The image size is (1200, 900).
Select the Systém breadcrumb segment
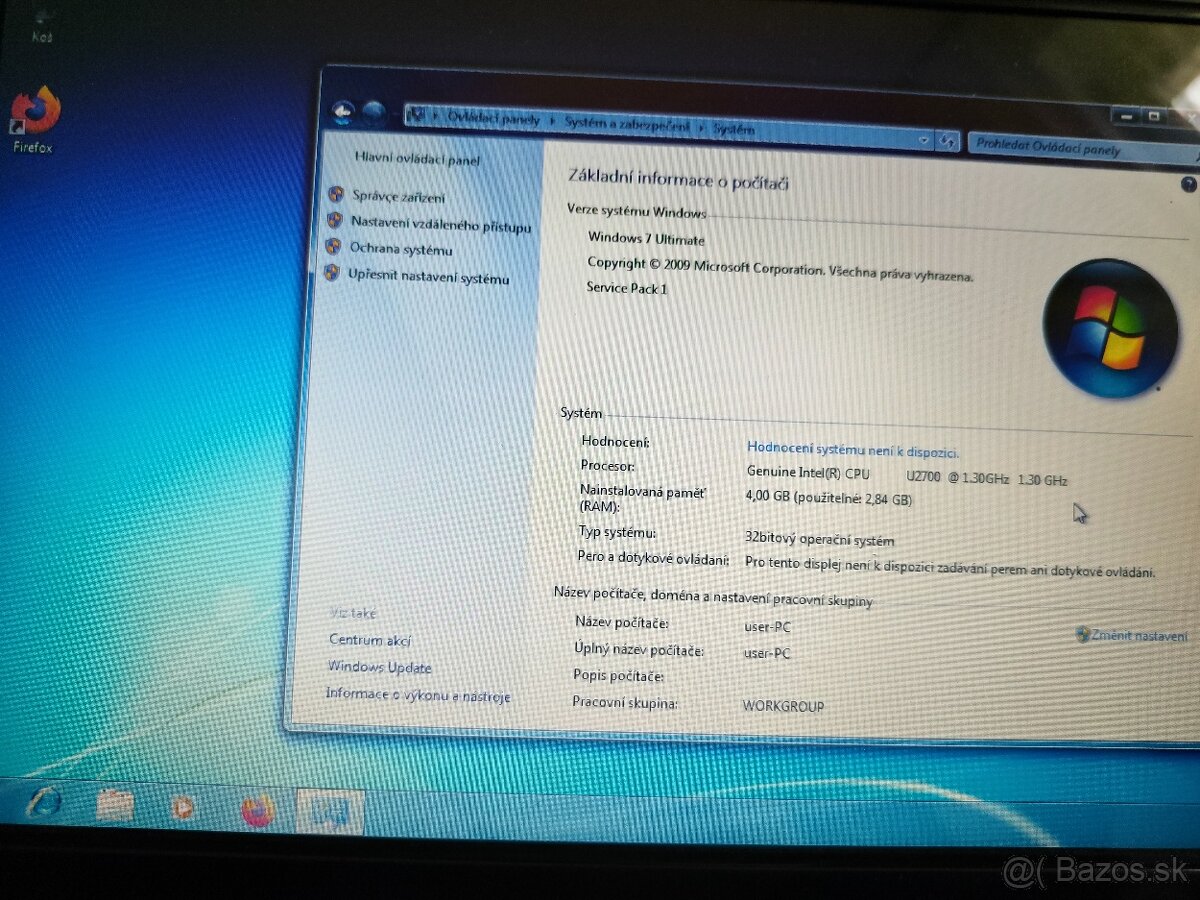734,129
